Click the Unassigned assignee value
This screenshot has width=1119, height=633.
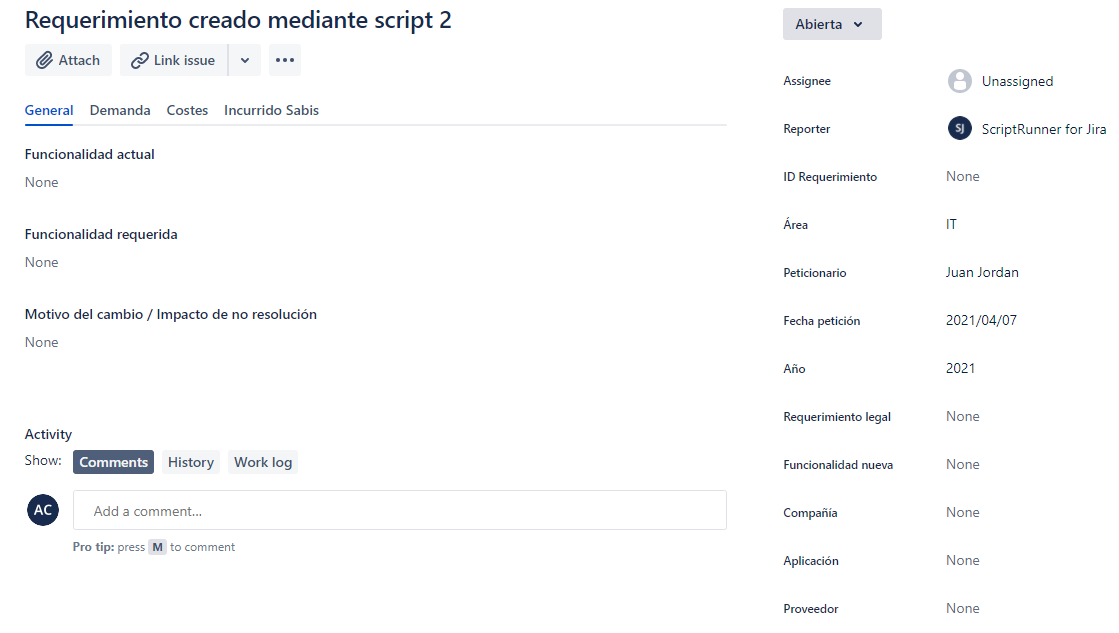pyautogui.click(x=1017, y=81)
